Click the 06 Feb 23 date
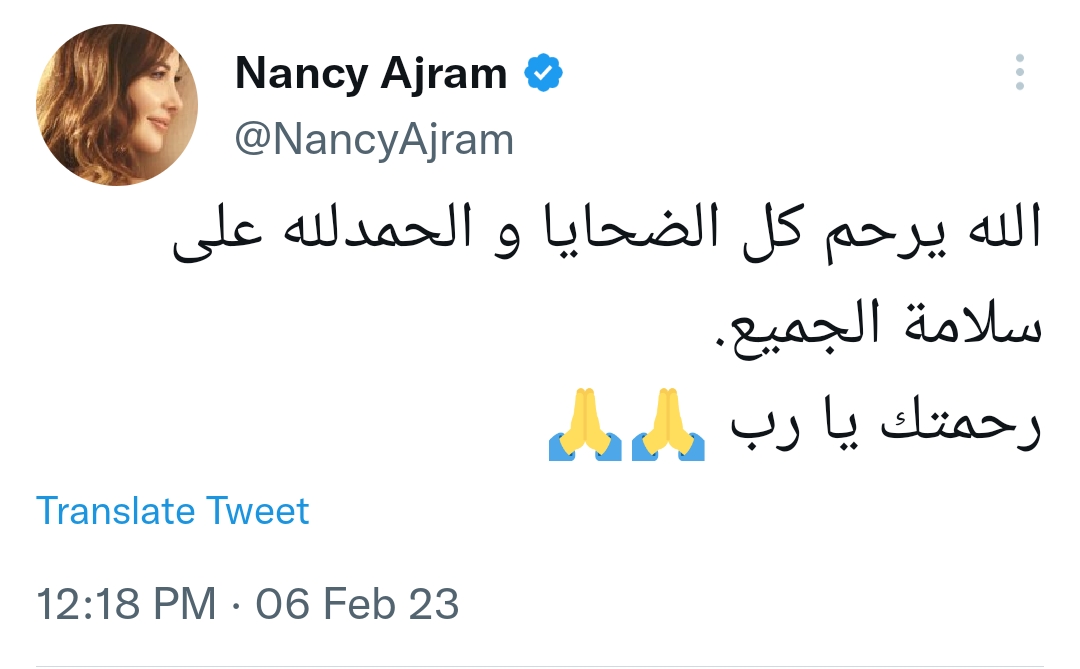The width and height of the screenshot is (1080, 669). click(x=357, y=604)
